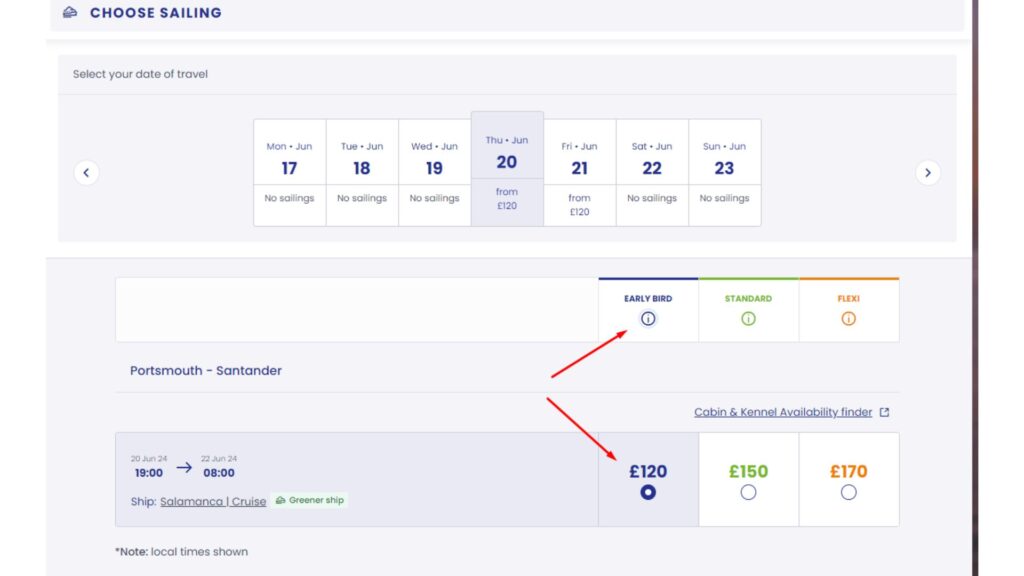
Task: Click the external link icon beside Availability finder
Action: click(884, 412)
